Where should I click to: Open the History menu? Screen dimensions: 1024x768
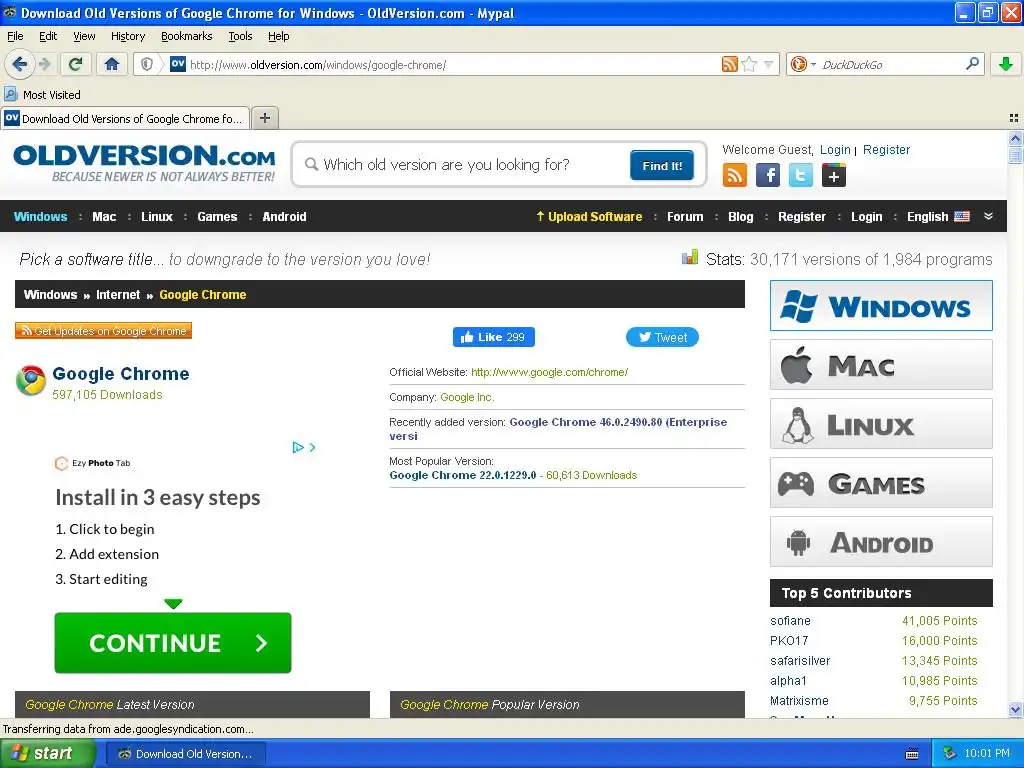(128, 36)
